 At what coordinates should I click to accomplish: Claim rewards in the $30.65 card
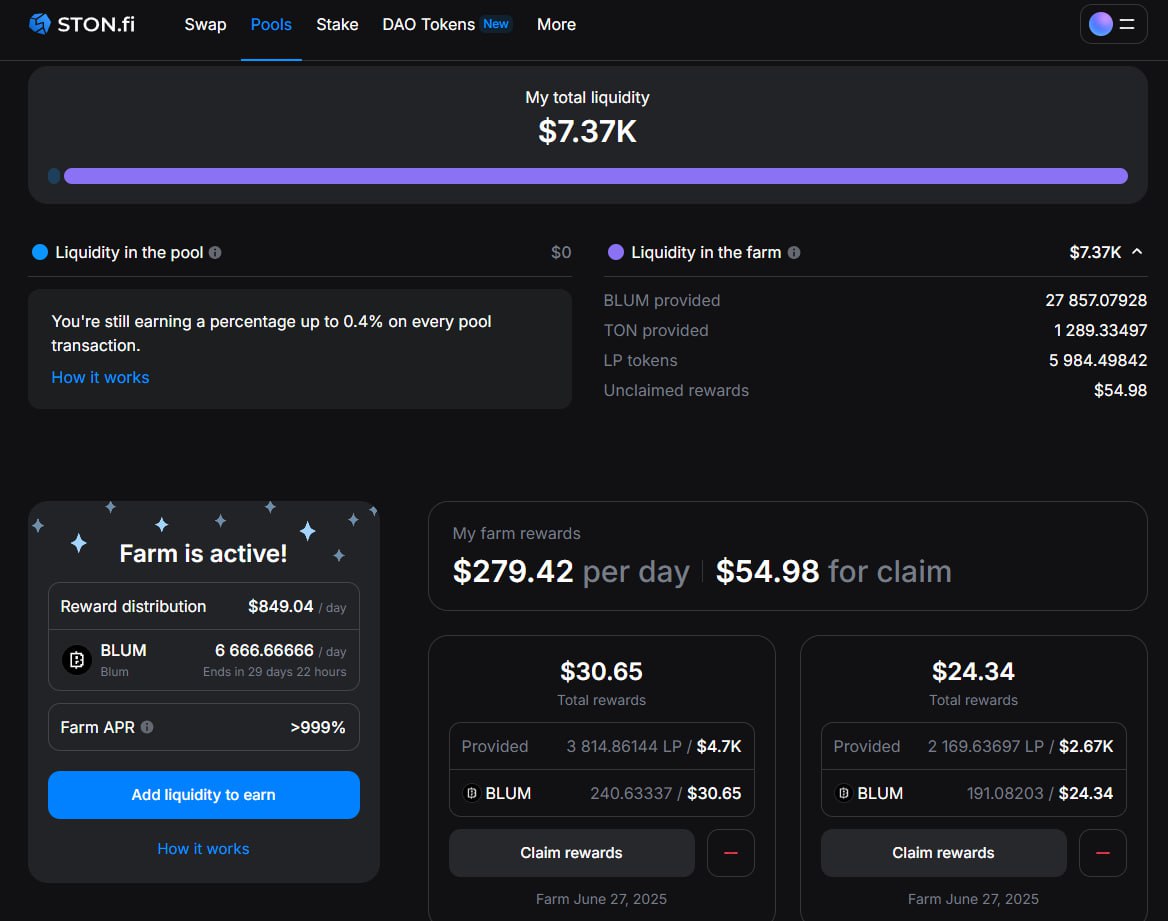pyautogui.click(x=571, y=853)
